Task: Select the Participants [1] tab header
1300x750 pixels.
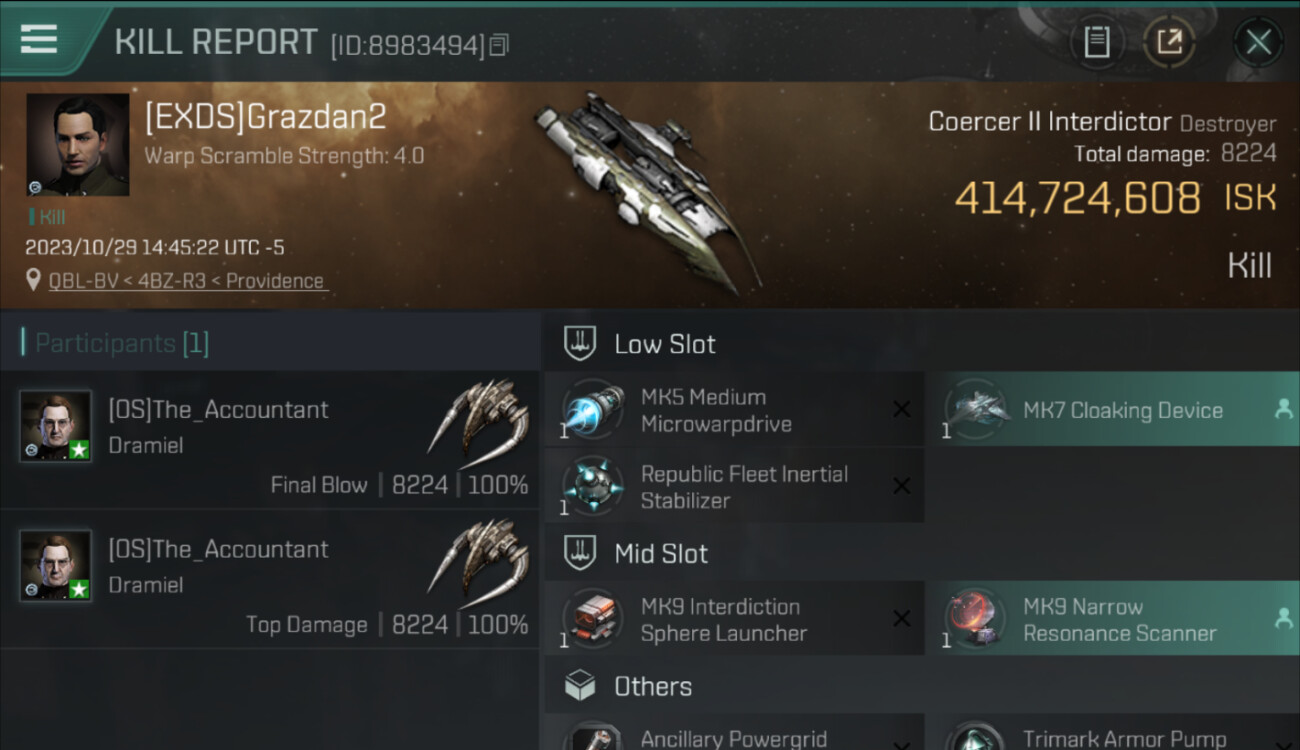Action: (122, 343)
